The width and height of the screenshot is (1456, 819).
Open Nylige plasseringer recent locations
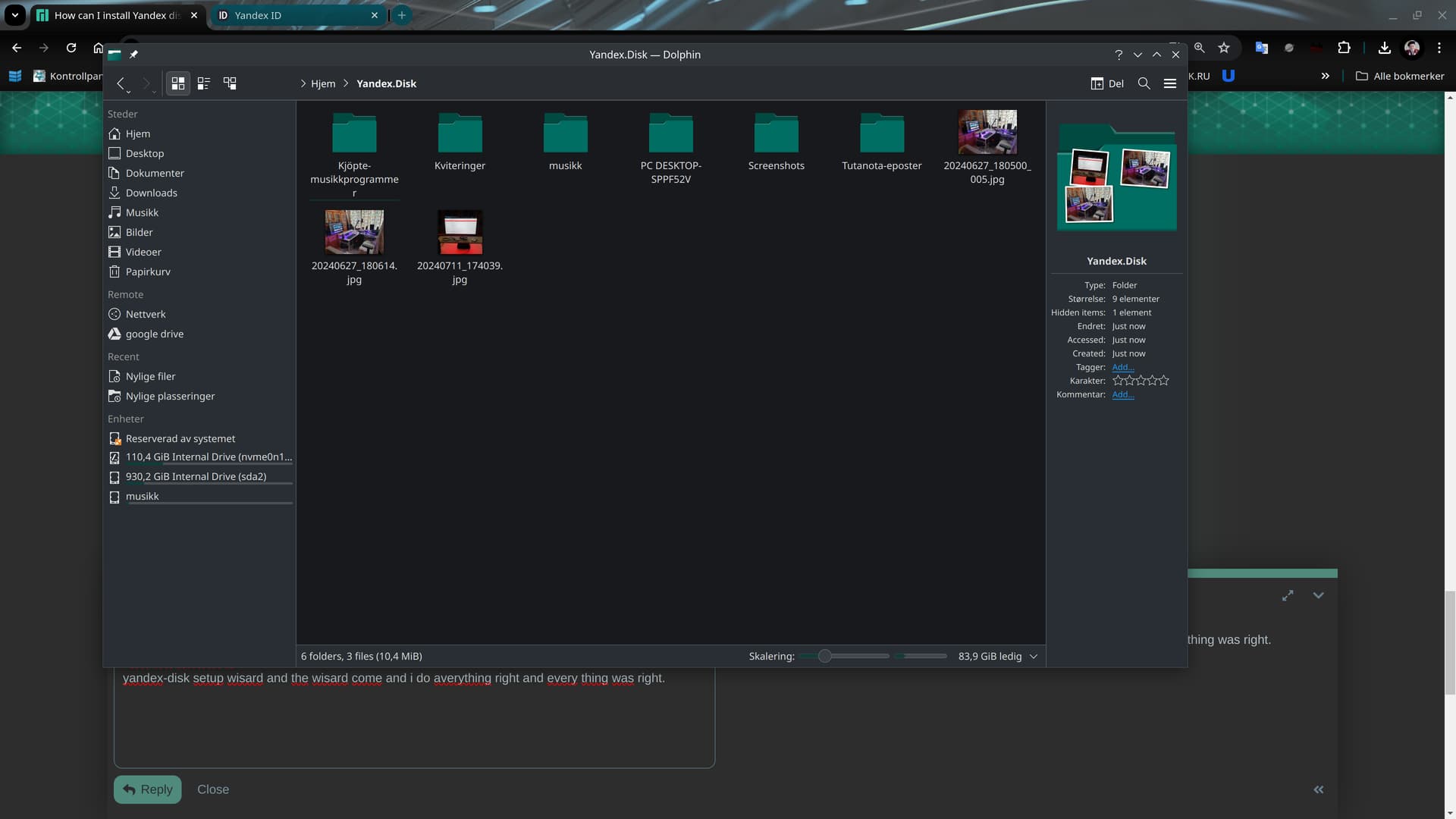199,396
